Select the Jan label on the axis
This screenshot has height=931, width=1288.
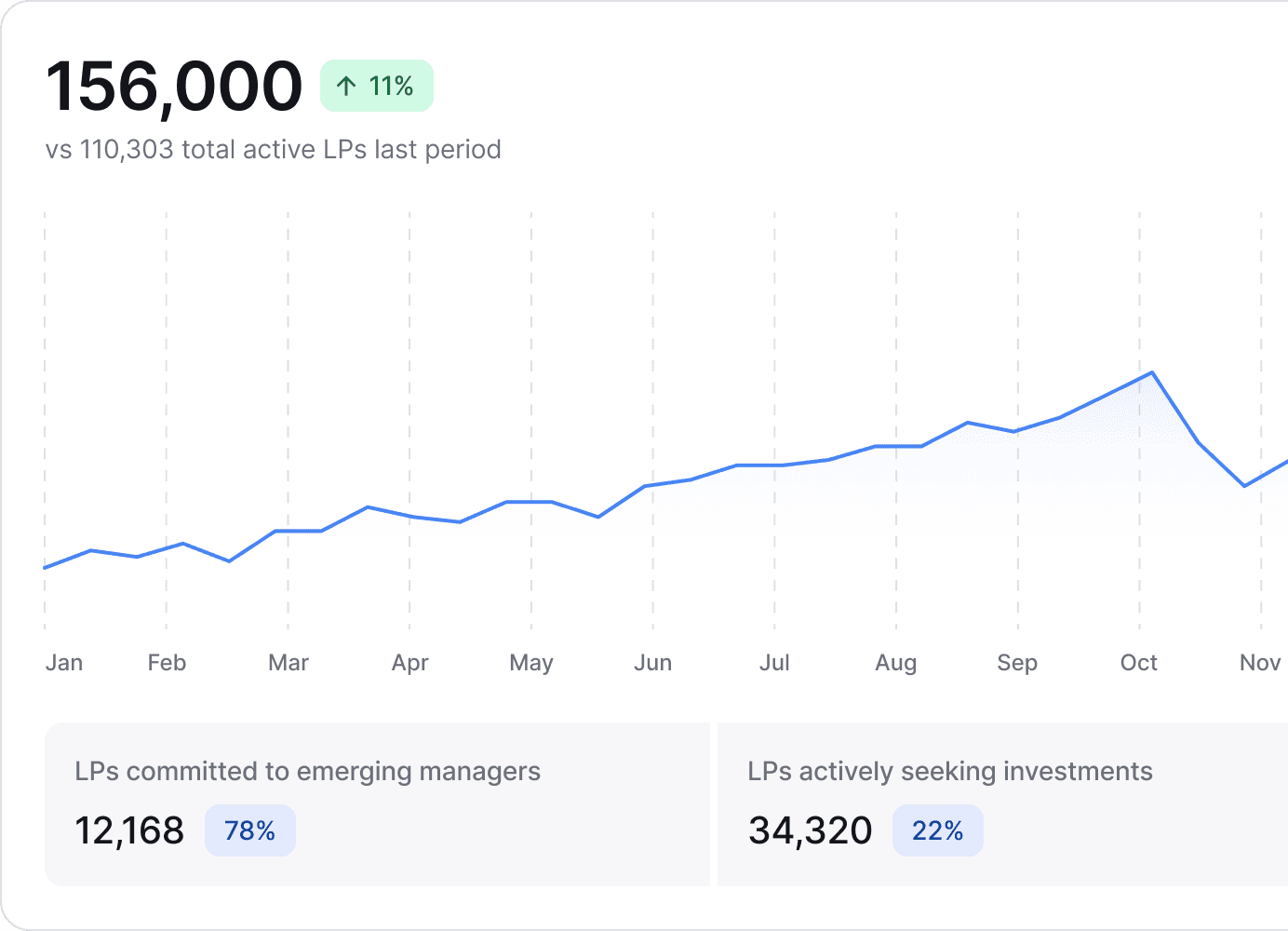(64, 663)
